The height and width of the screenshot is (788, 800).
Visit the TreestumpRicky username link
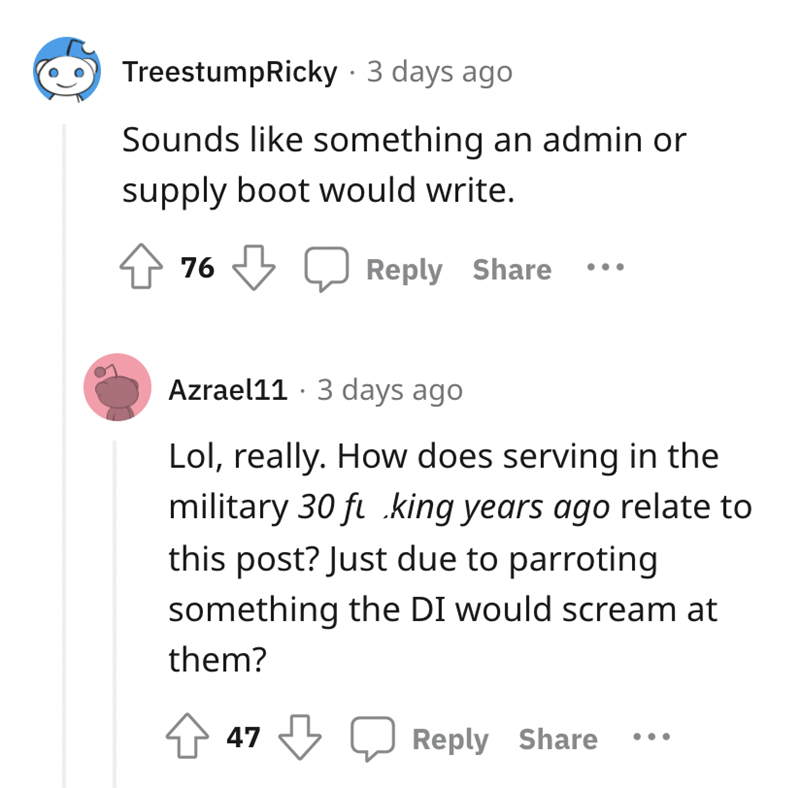(229, 72)
